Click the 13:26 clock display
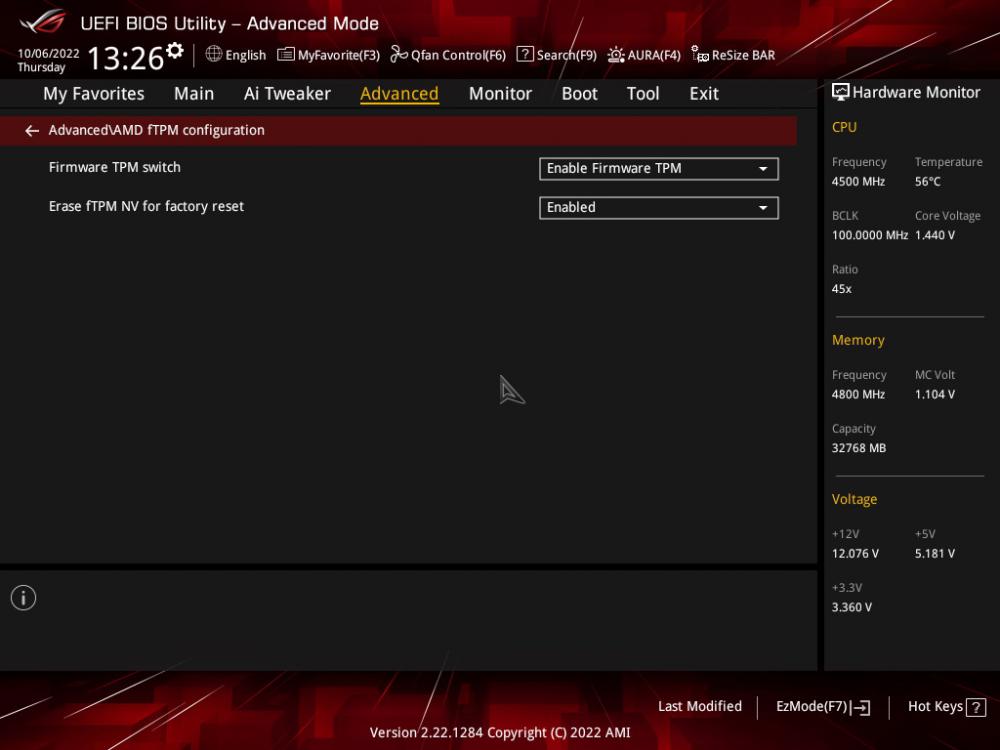Viewport: 1000px width, 750px height. [x=126, y=59]
